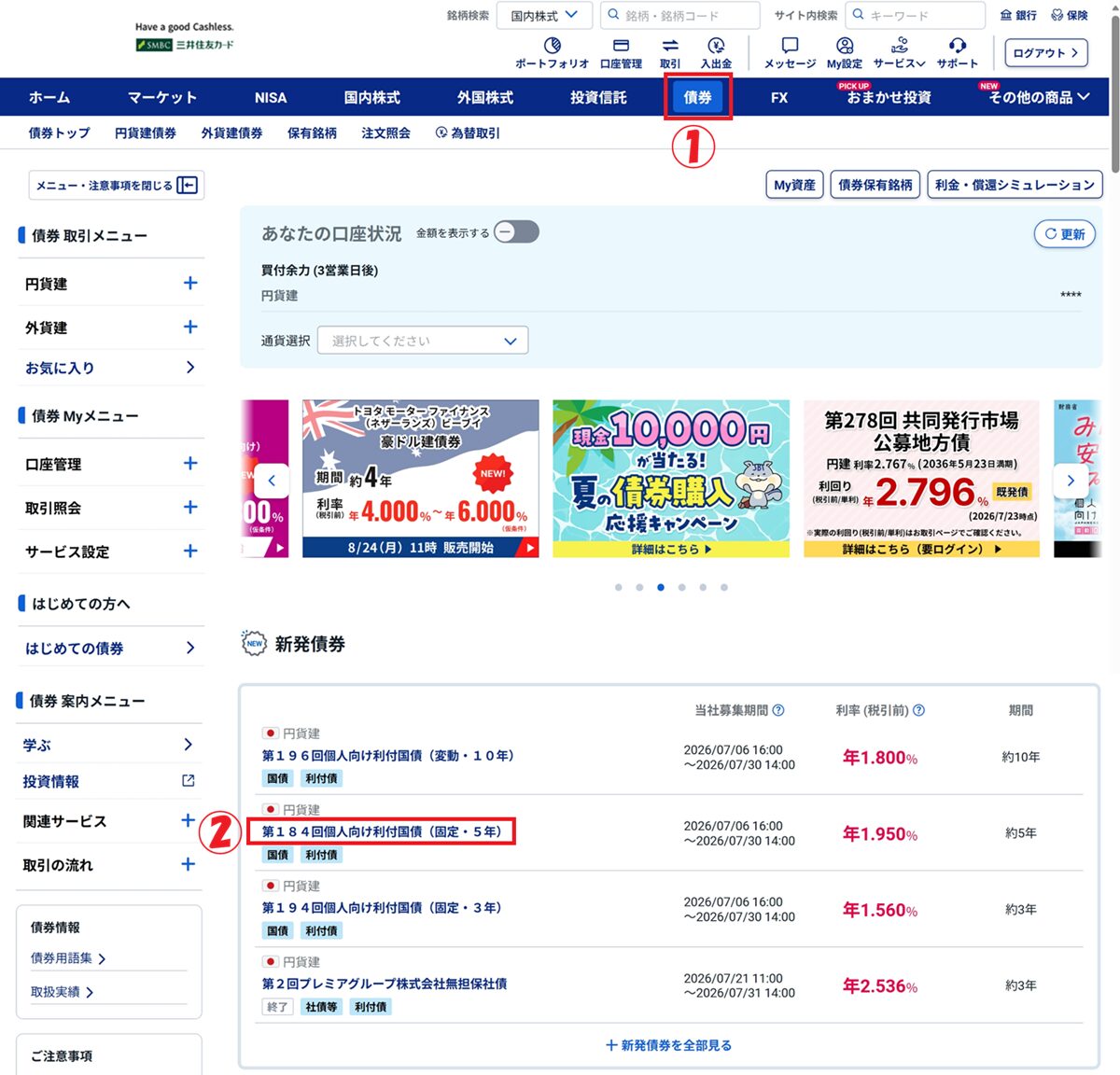Open 夏の債券購入応援キャンペーン banner
The height and width of the screenshot is (1075, 1120).
coord(671,479)
